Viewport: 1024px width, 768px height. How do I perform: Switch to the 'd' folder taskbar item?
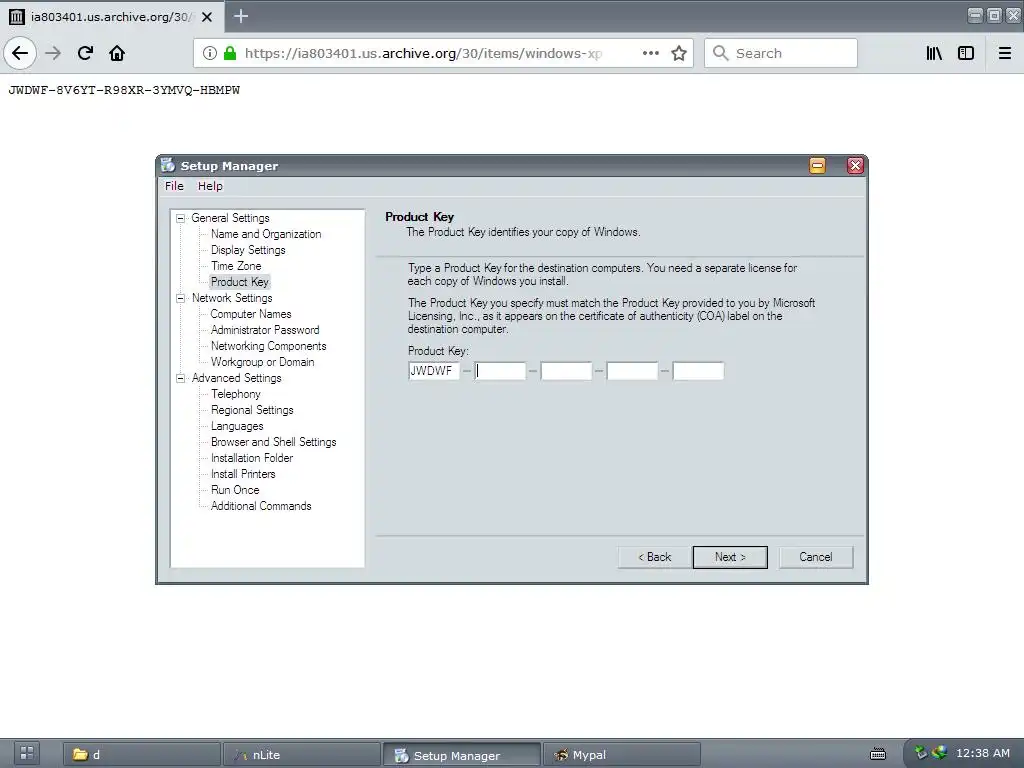141,755
